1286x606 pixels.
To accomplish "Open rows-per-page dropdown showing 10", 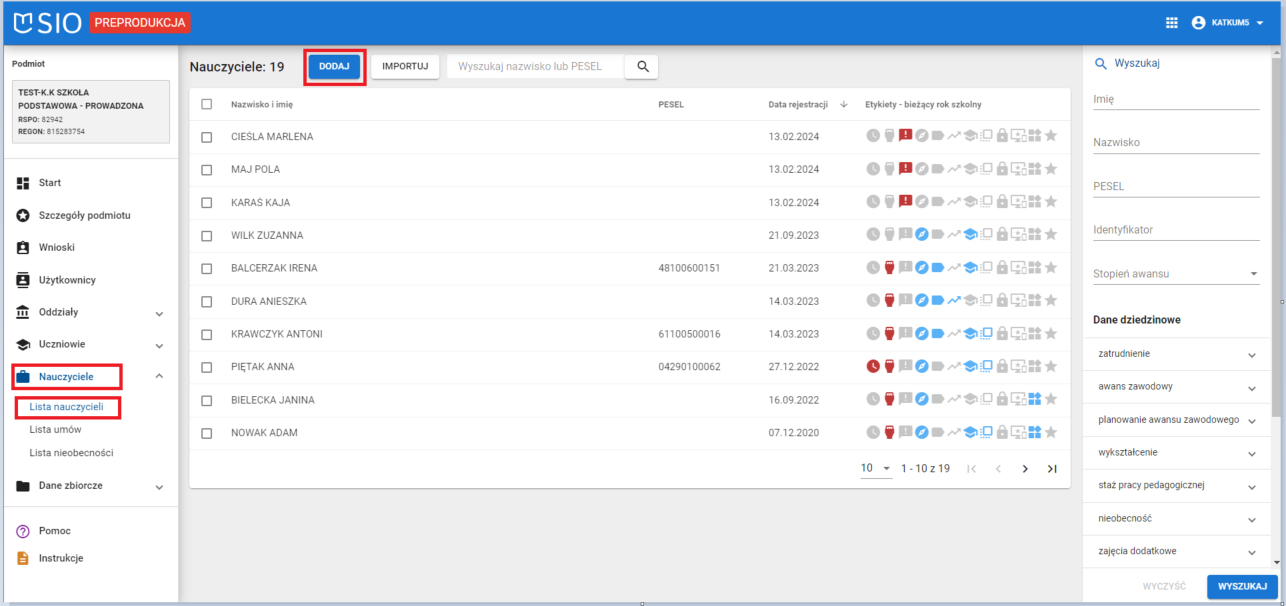I will pos(875,469).
